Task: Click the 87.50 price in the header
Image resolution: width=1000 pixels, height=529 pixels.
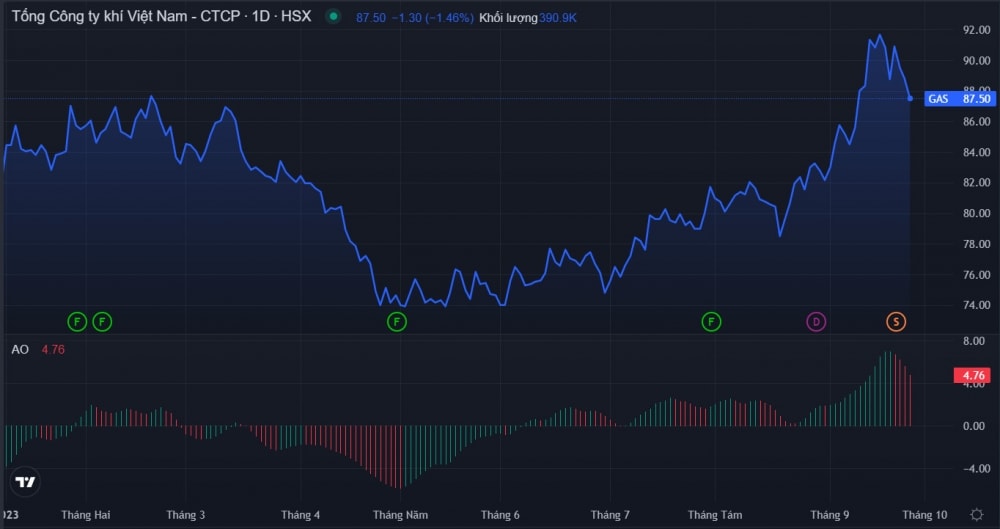Action: (371, 18)
